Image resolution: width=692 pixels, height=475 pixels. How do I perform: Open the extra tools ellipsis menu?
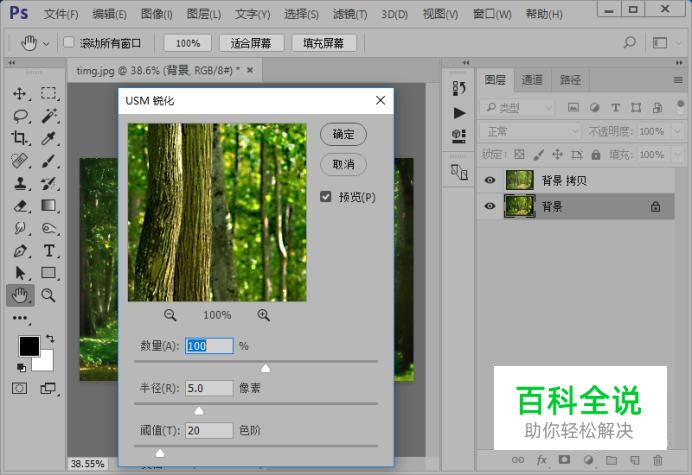point(20,318)
